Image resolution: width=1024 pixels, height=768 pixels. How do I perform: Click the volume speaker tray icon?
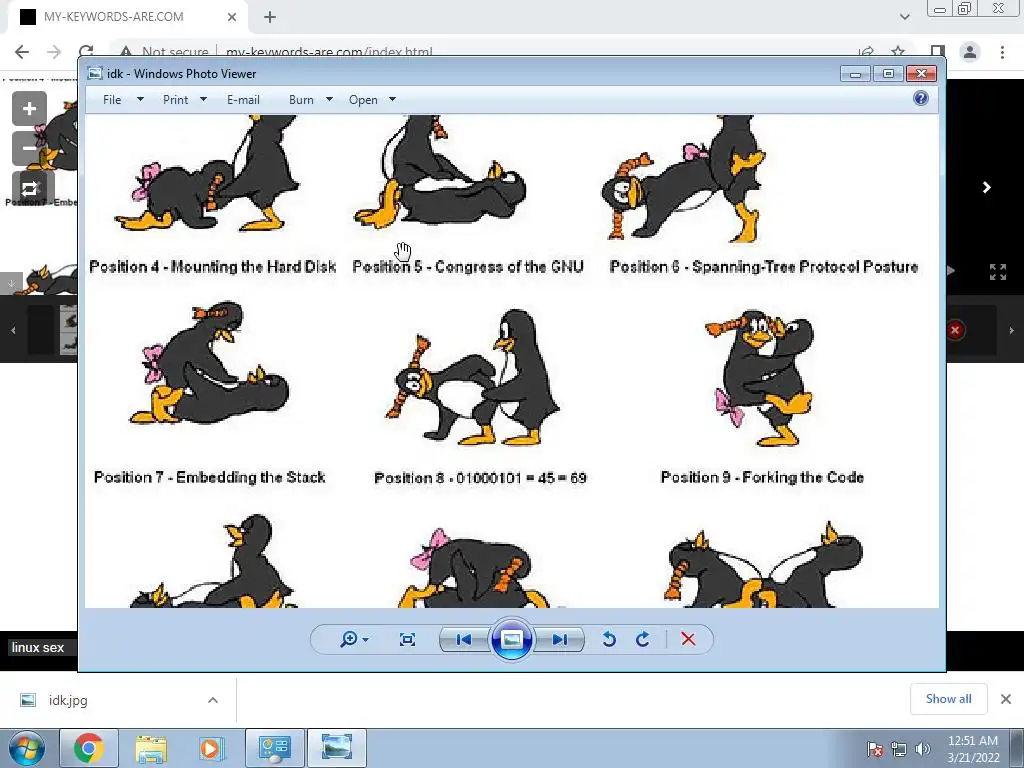tap(923, 749)
